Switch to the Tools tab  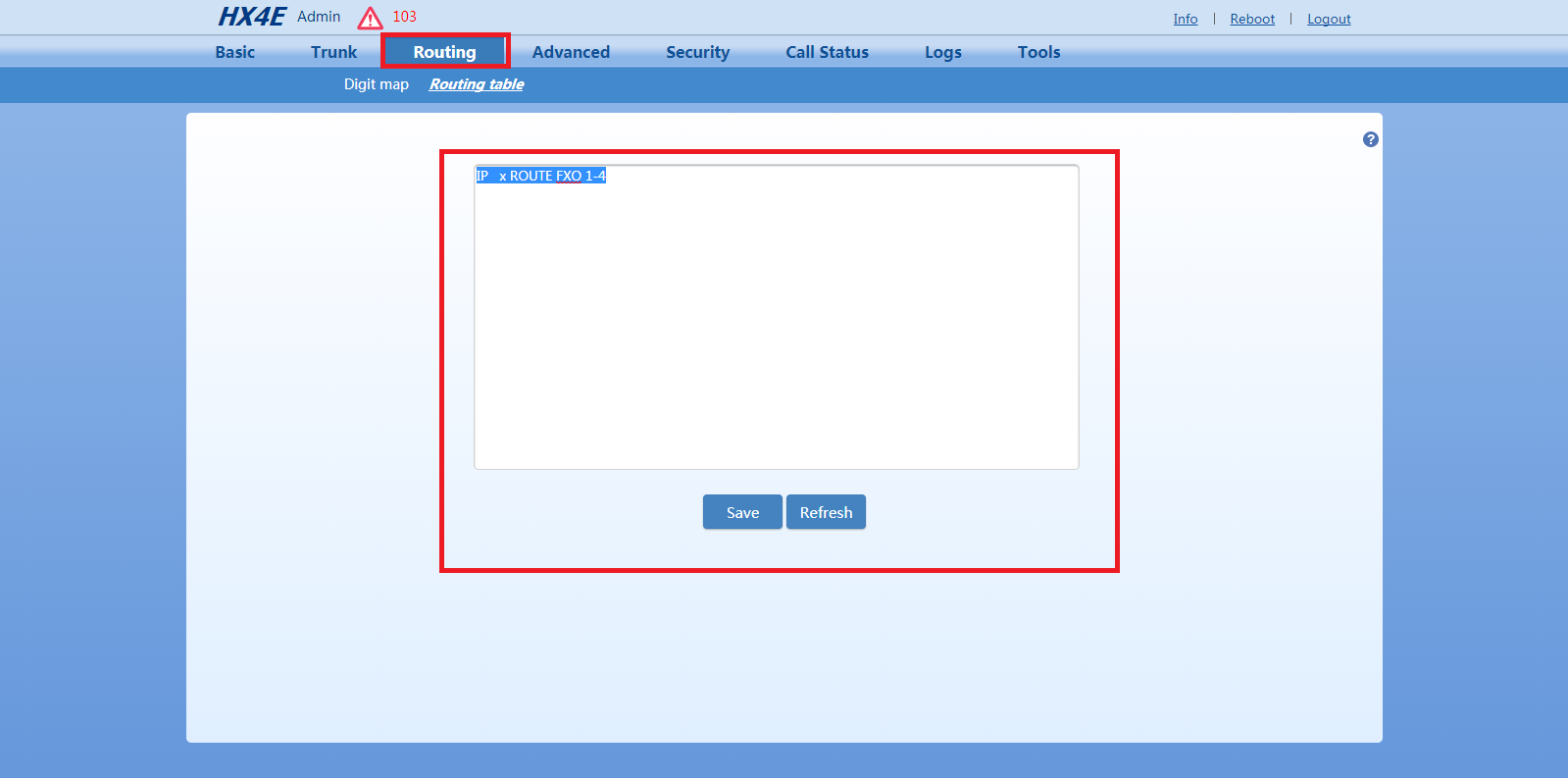pos(1038,52)
